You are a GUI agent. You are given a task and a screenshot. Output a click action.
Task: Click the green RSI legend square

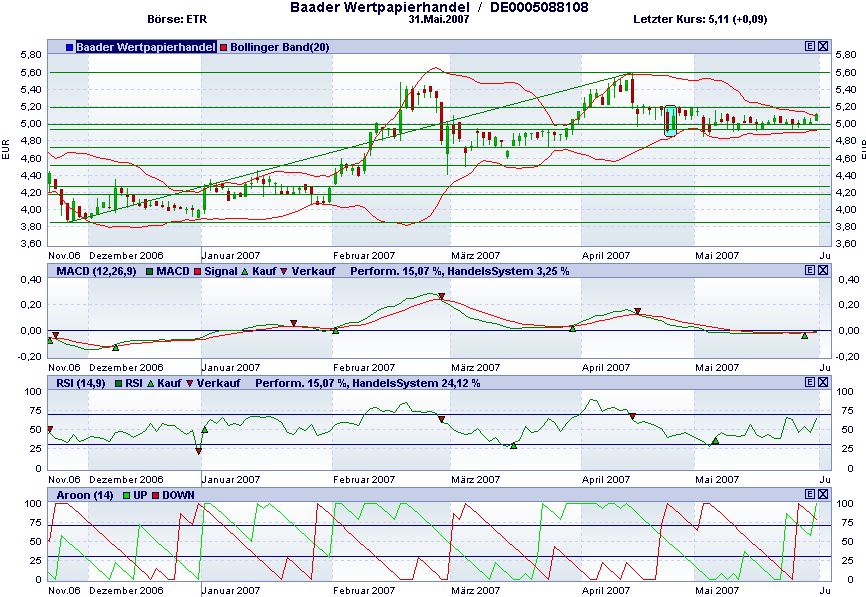tap(118, 383)
